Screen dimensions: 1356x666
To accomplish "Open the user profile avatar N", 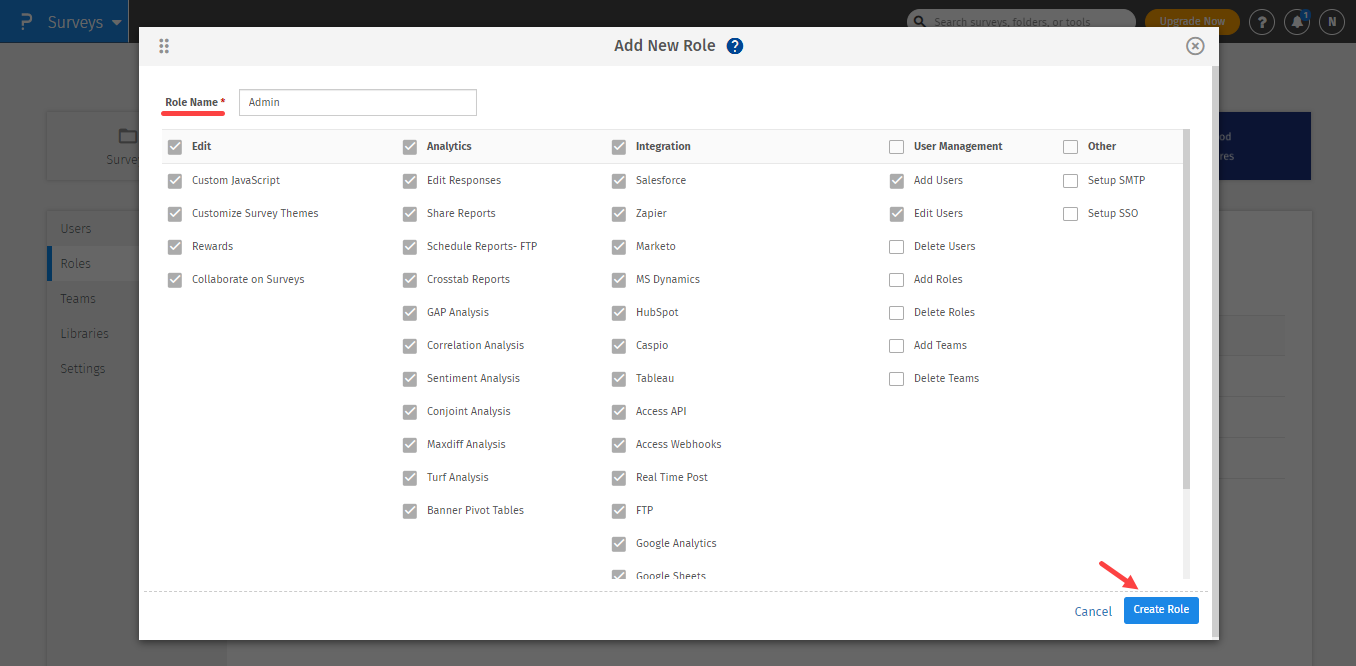I will [1331, 21].
